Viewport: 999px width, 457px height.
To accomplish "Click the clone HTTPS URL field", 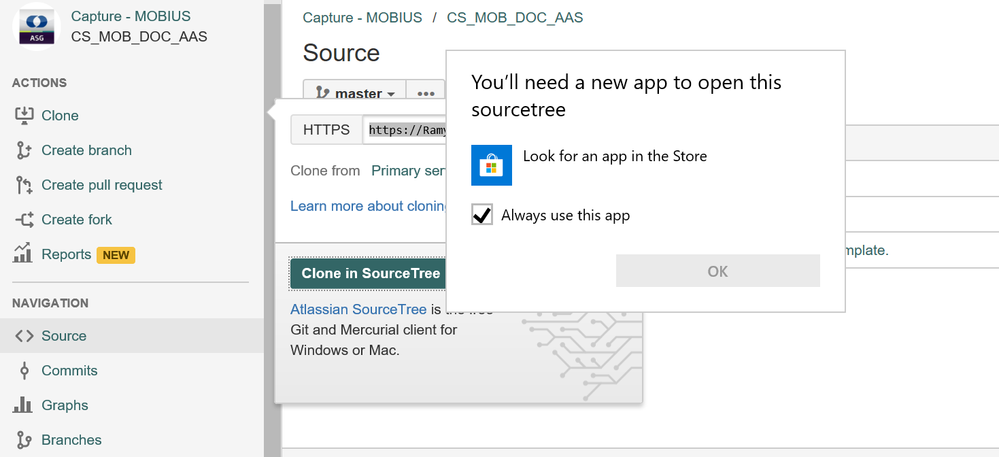I will (405, 130).
